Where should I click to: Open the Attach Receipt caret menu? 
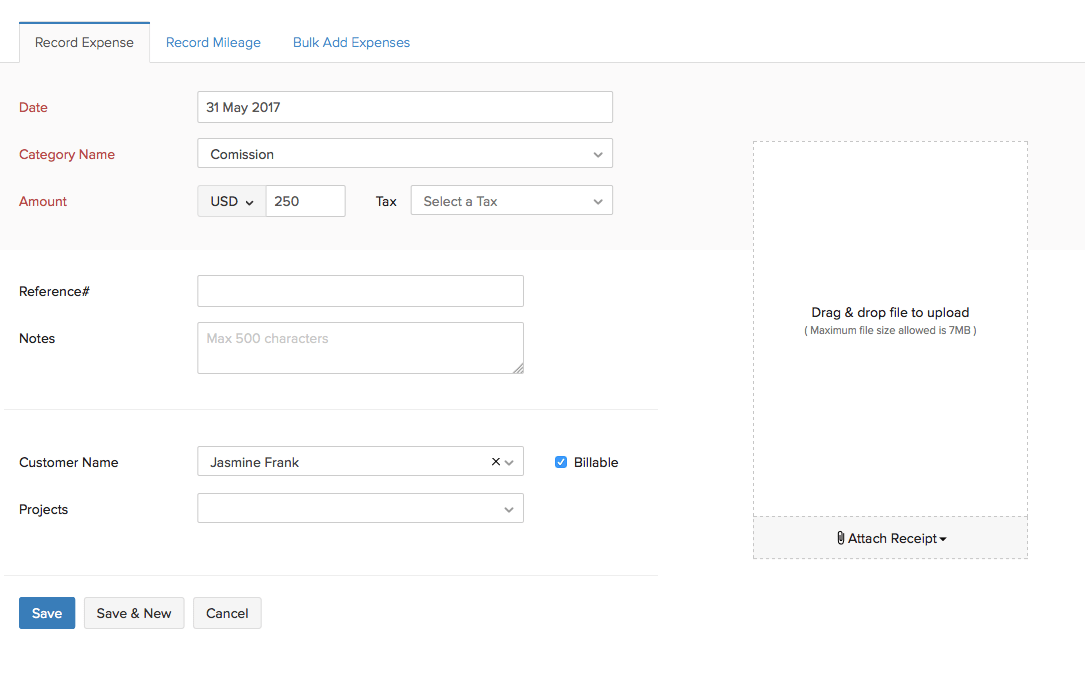tap(943, 539)
